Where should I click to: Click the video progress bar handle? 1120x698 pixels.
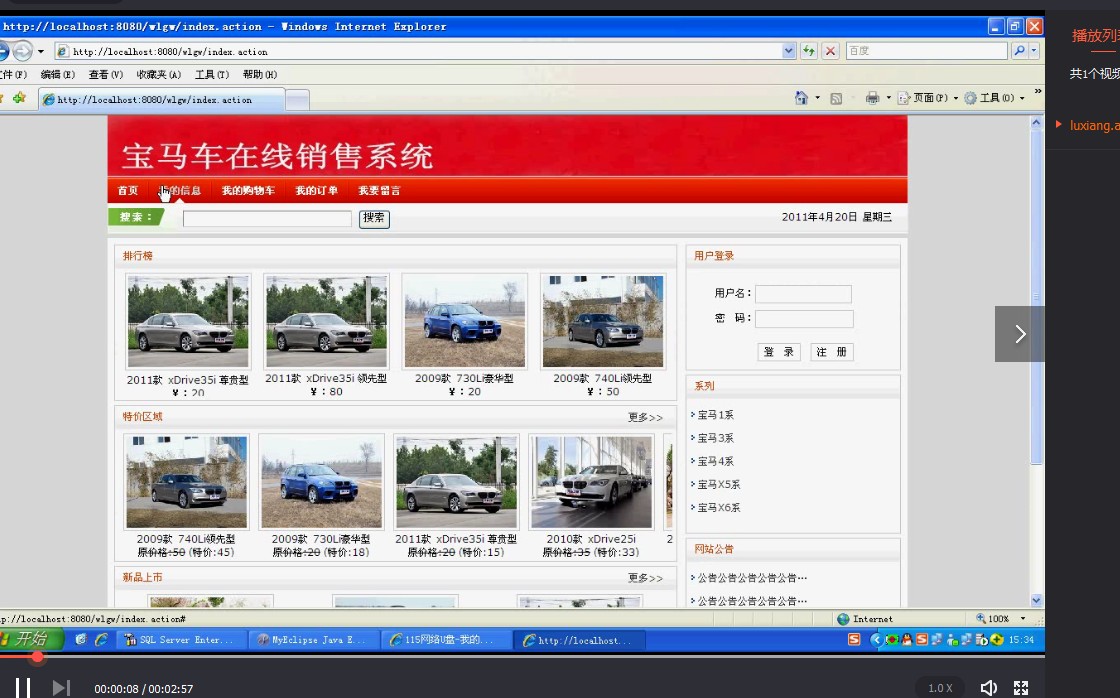pyautogui.click(x=38, y=657)
